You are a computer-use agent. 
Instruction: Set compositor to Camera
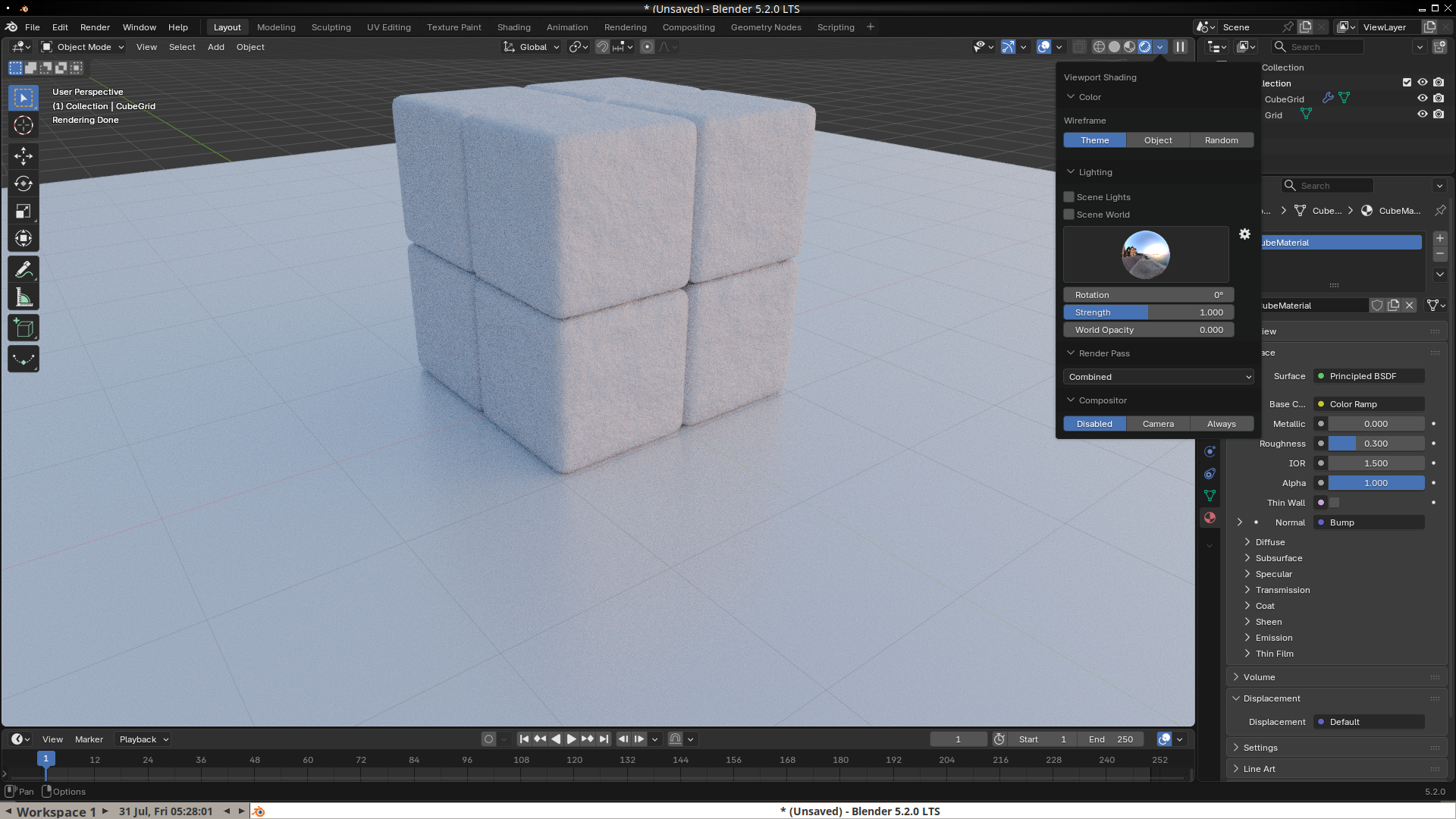click(1158, 424)
